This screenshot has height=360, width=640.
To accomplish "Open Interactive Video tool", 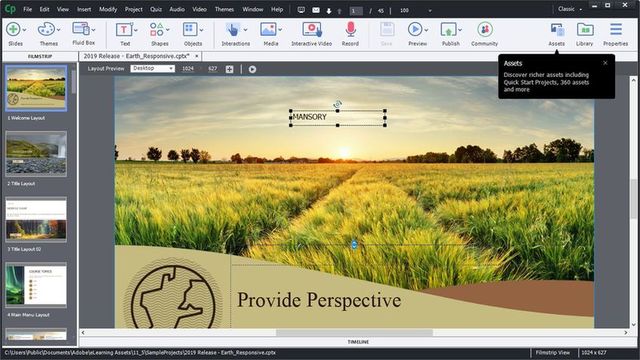I will pos(311,29).
